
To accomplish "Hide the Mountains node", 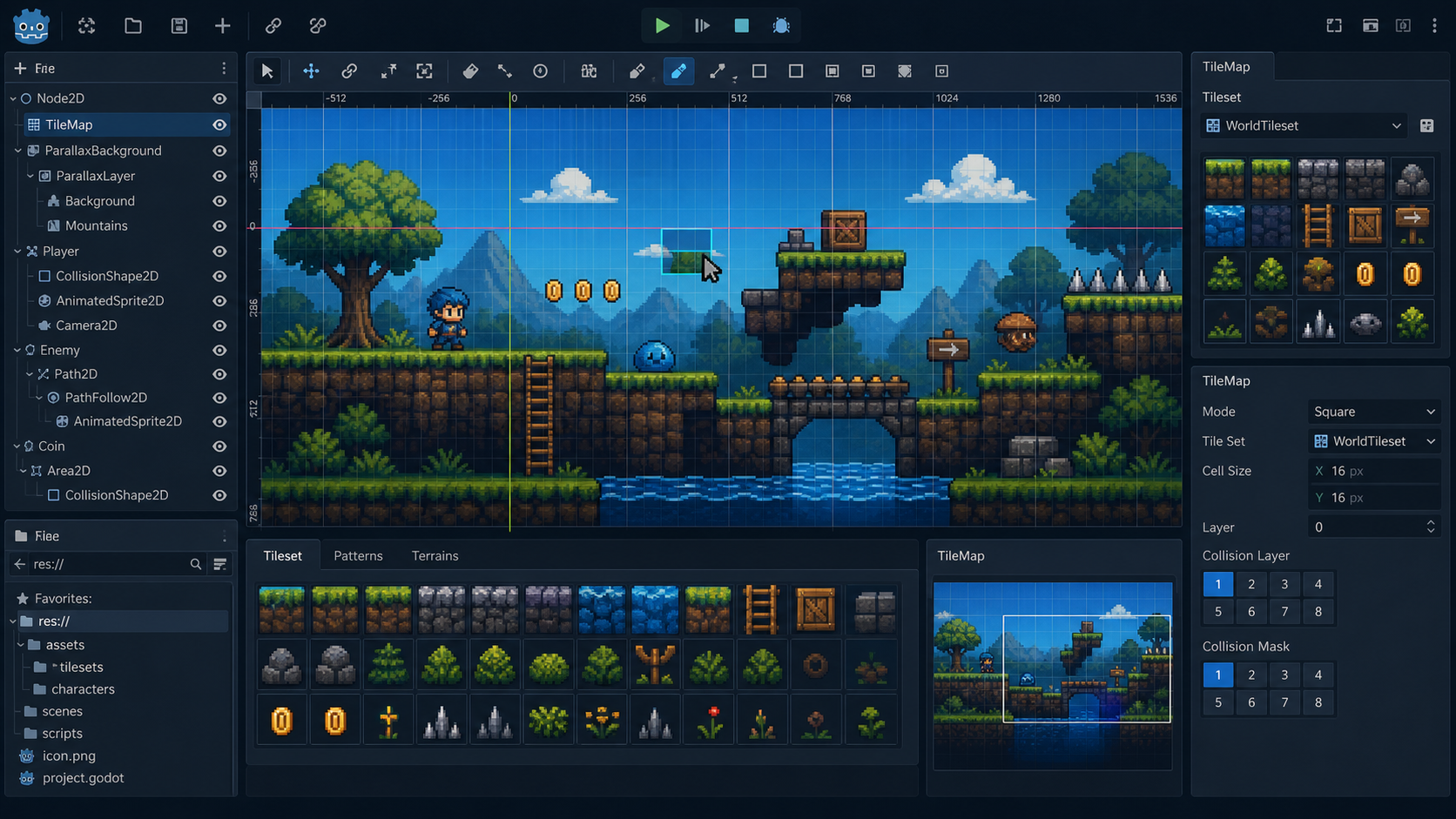I will (219, 225).
